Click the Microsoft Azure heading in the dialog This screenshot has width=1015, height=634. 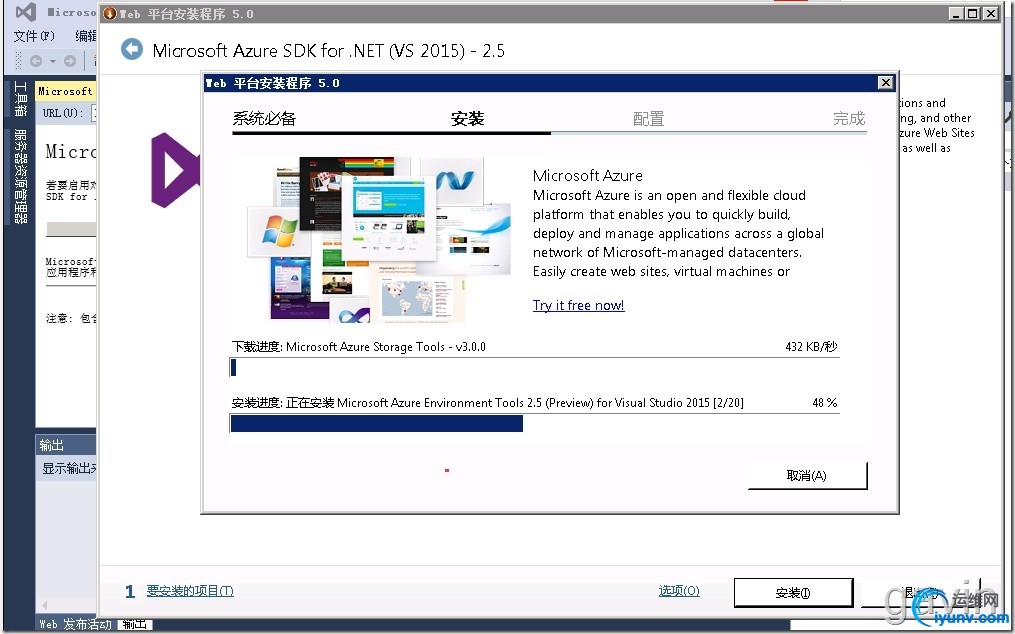tap(588, 175)
